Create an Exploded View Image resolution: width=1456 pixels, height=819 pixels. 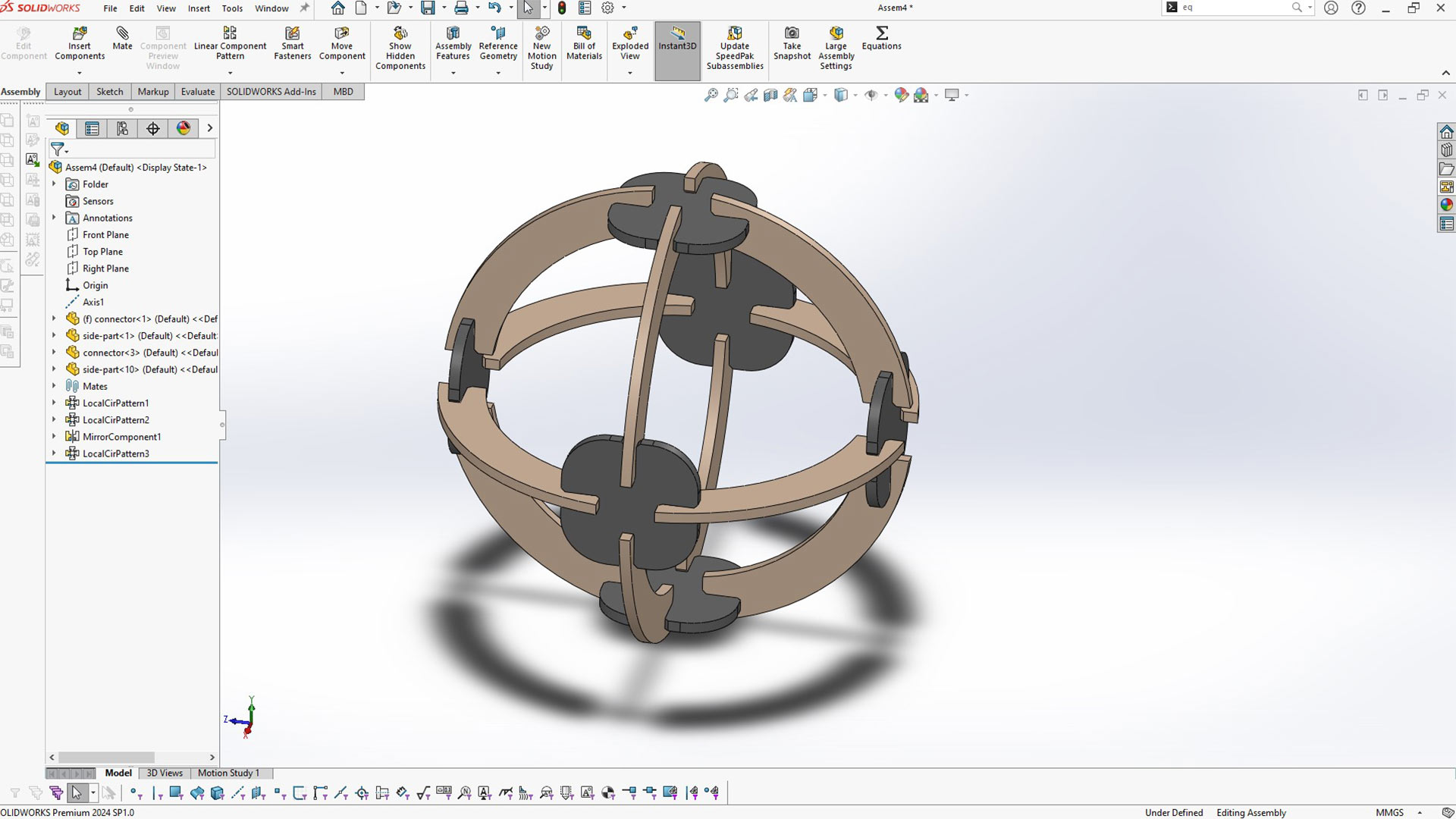click(630, 44)
